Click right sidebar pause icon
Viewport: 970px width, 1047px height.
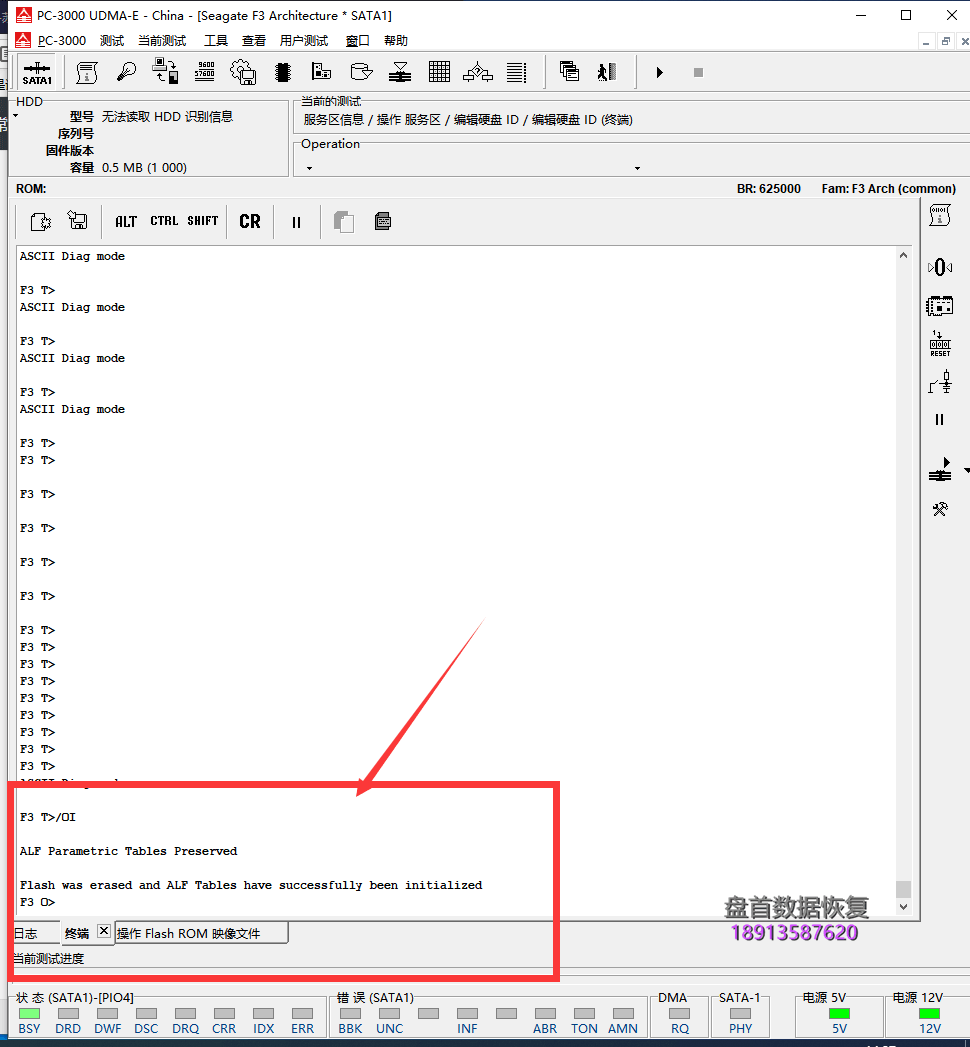click(x=940, y=419)
